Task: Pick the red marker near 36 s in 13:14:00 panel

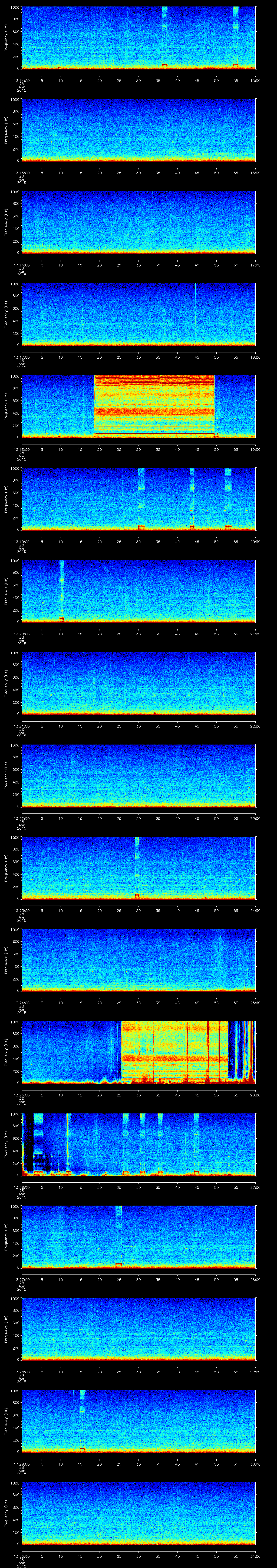Action: 164,65
